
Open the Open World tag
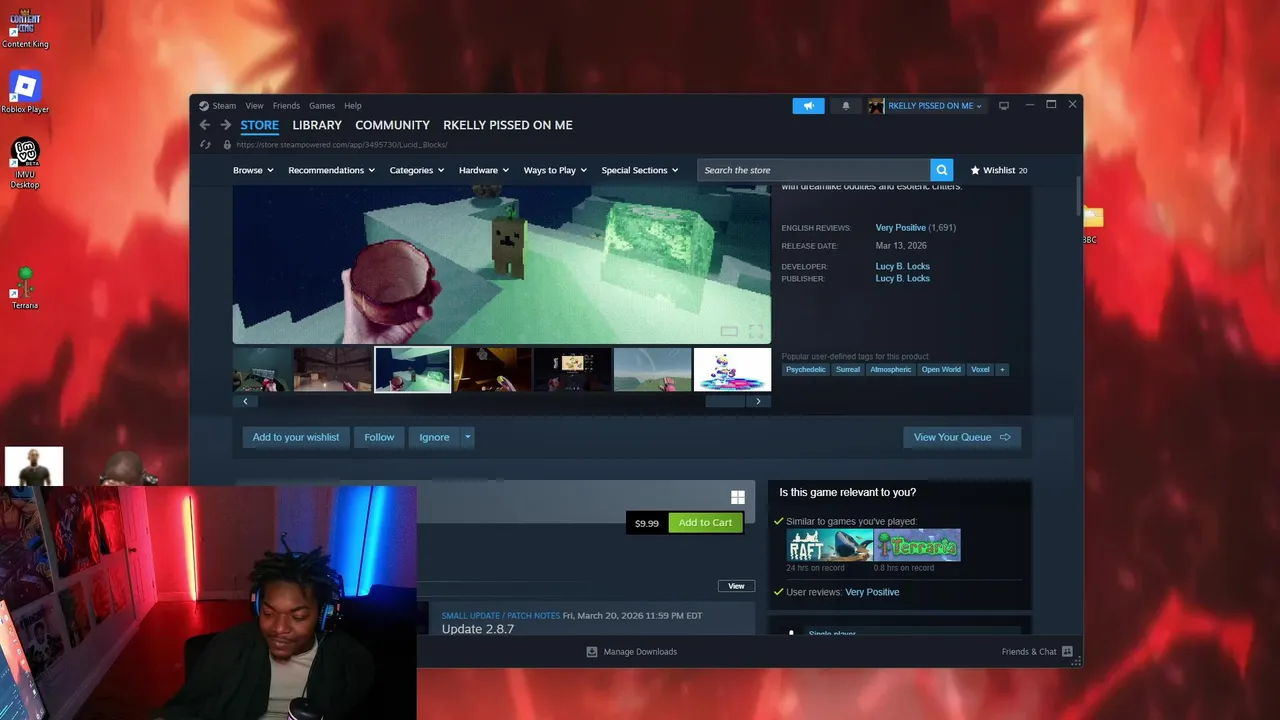pos(941,370)
